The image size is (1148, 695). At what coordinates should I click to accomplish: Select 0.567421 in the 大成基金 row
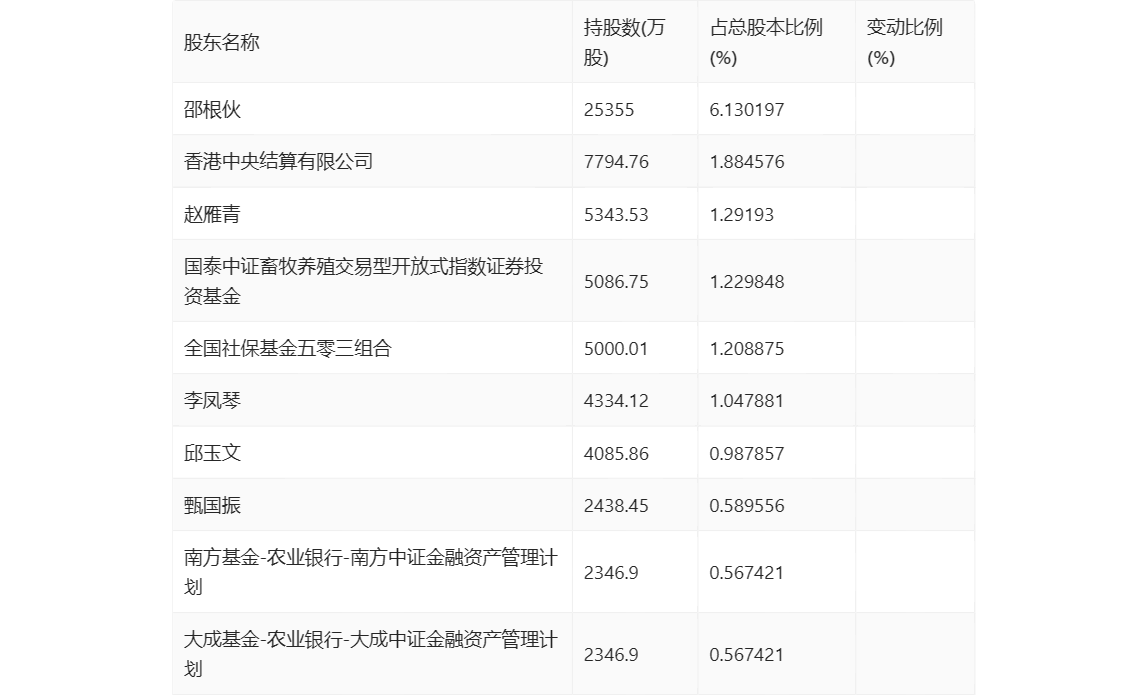(x=746, y=655)
